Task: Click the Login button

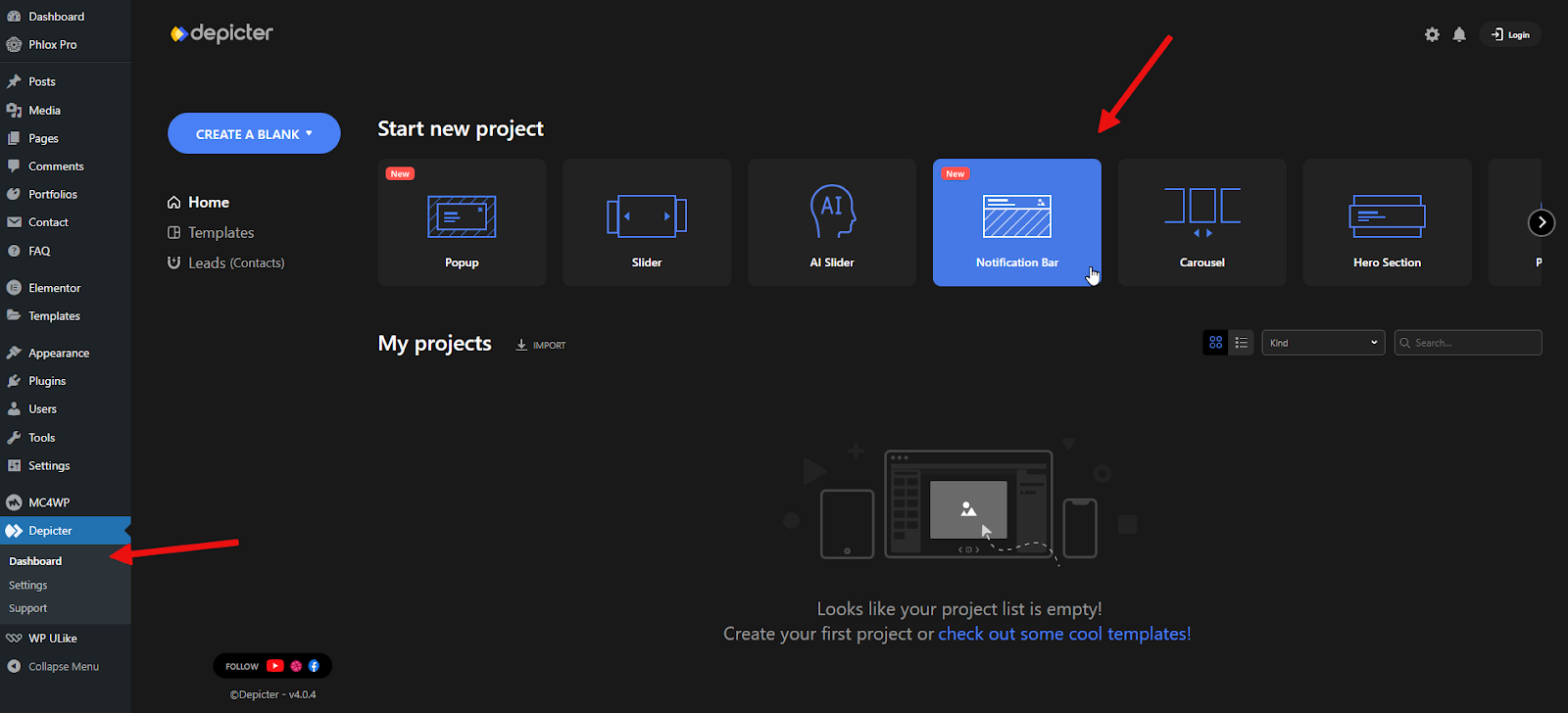Action: tap(1510, 34)
